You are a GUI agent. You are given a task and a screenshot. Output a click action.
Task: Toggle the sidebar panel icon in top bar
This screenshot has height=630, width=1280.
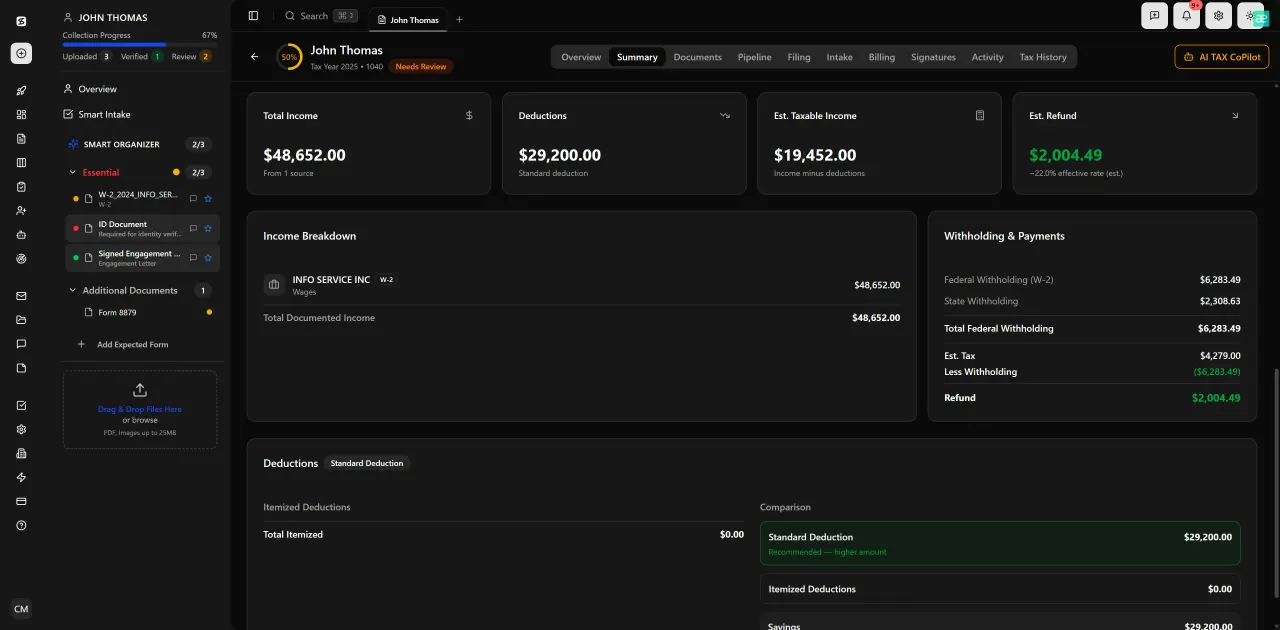click(x=253, y=16)
